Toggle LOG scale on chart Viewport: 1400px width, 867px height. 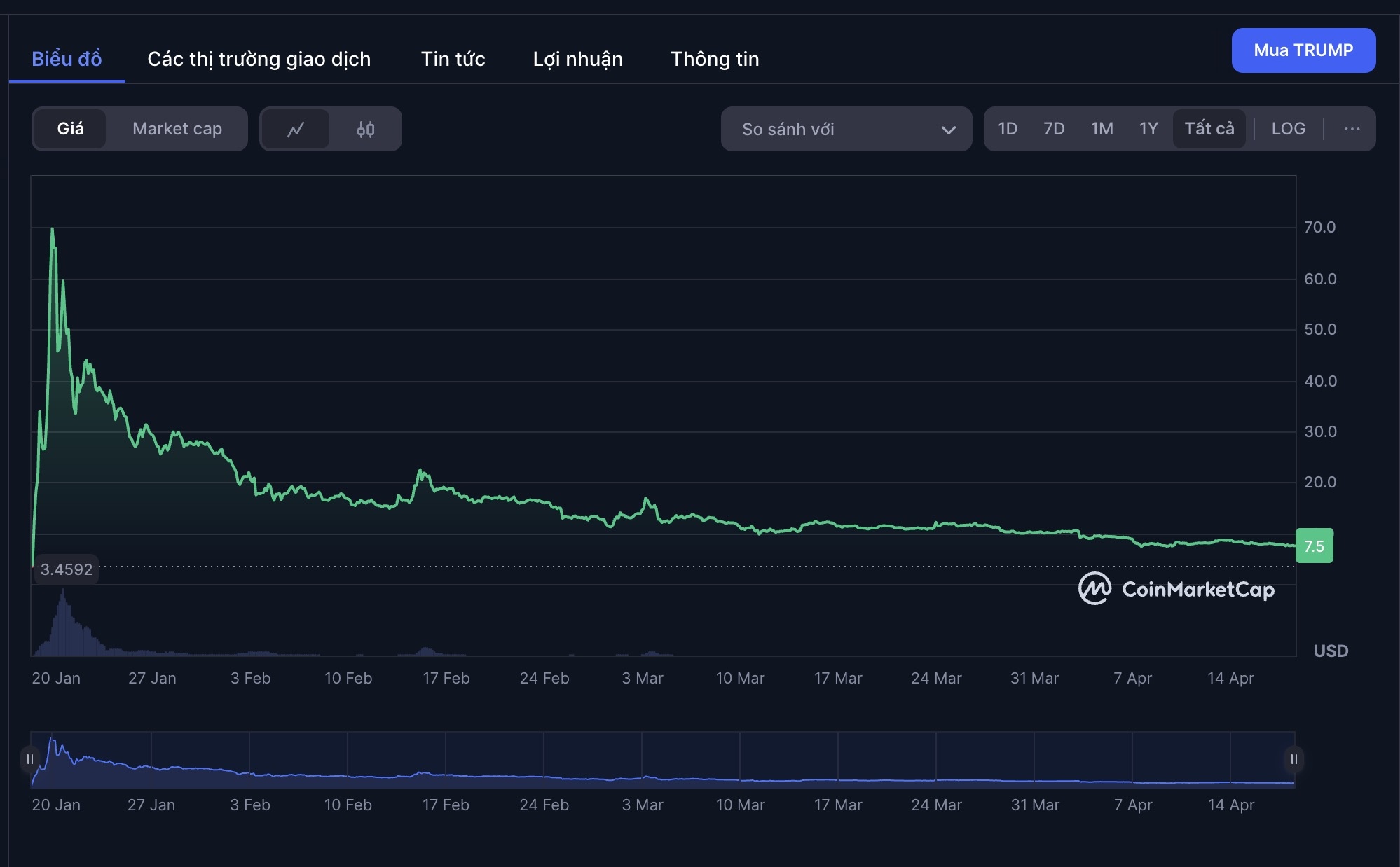[x=1288, y=129]
